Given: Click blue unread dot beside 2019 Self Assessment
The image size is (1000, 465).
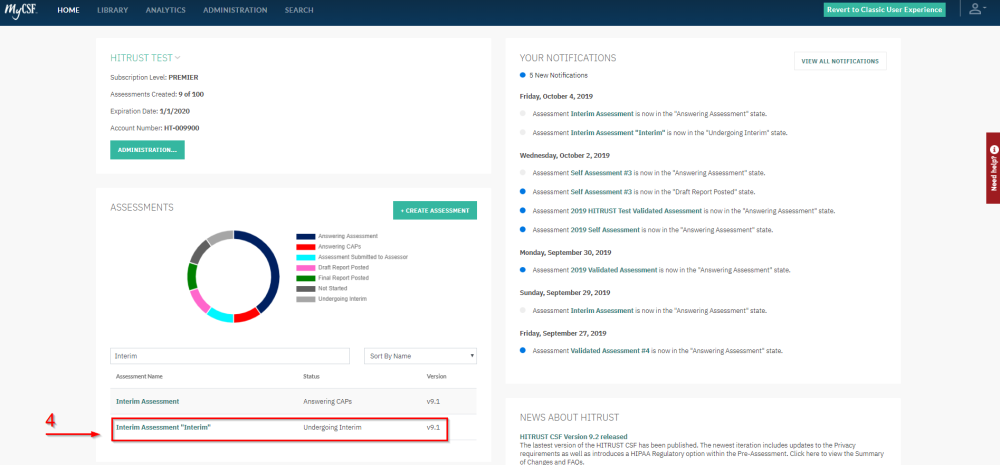Looking at the screenshot, I should pyautogui.click(x=523, y=230).
